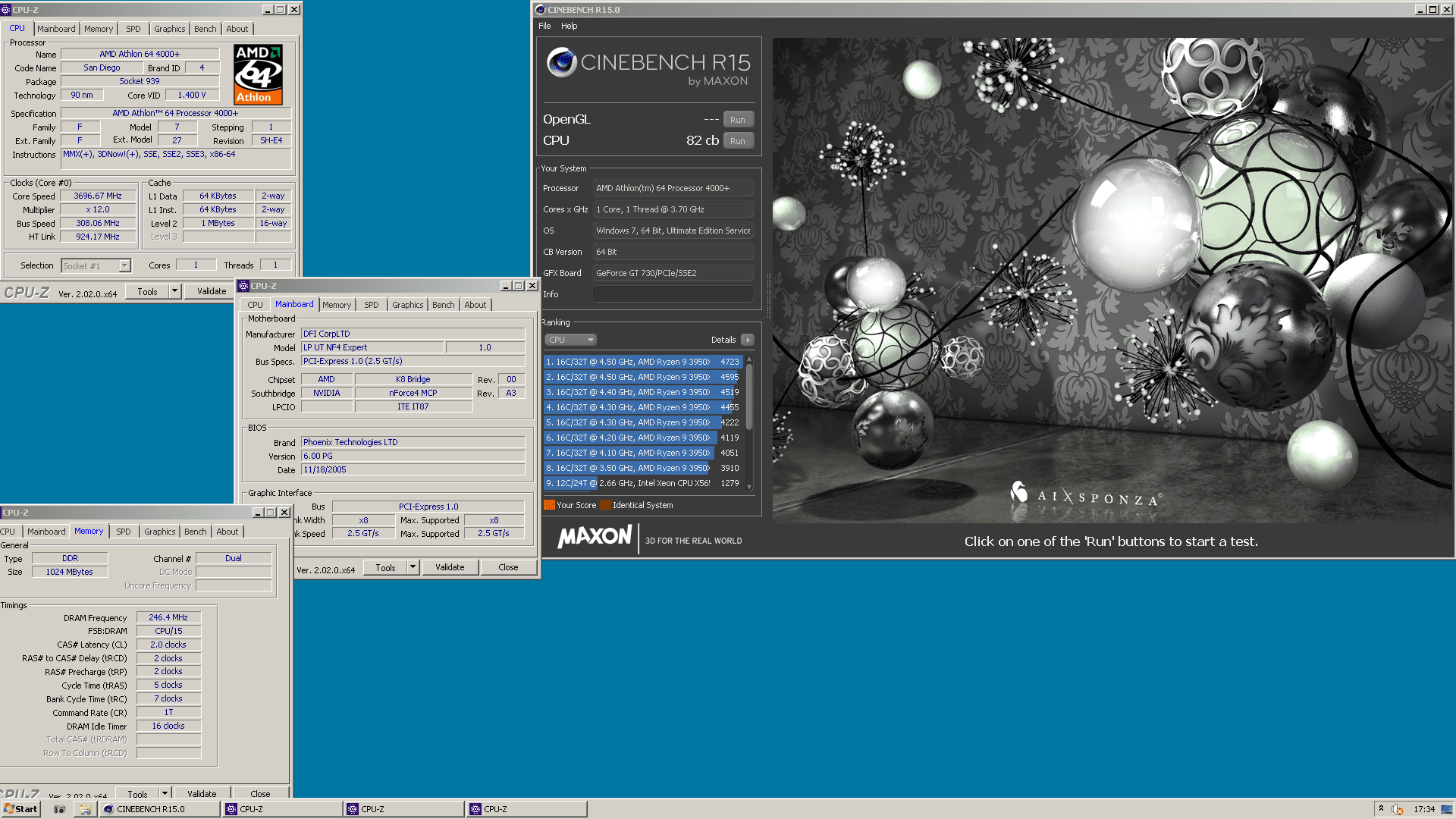This screenshot has height=819, width=1456.
Task: Open the Help menu in Cinebench
Action: point(569,26)
